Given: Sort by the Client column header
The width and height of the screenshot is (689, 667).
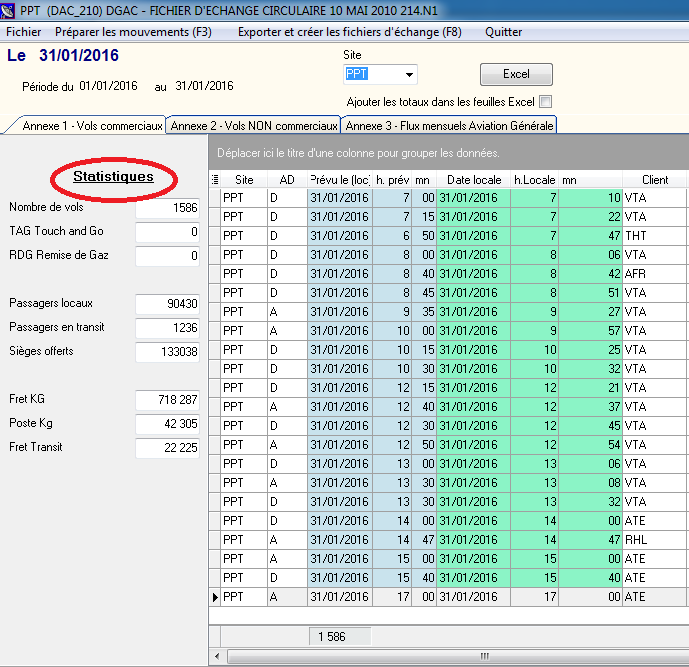Looking at the screenshot, I should (655, 179).
